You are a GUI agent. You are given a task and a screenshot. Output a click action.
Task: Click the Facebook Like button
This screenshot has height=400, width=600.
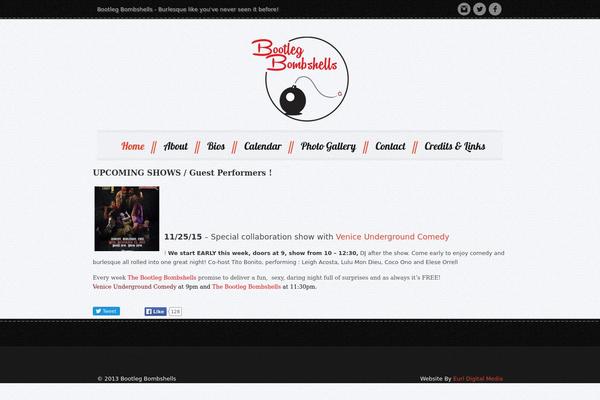(x=155, y=312)
